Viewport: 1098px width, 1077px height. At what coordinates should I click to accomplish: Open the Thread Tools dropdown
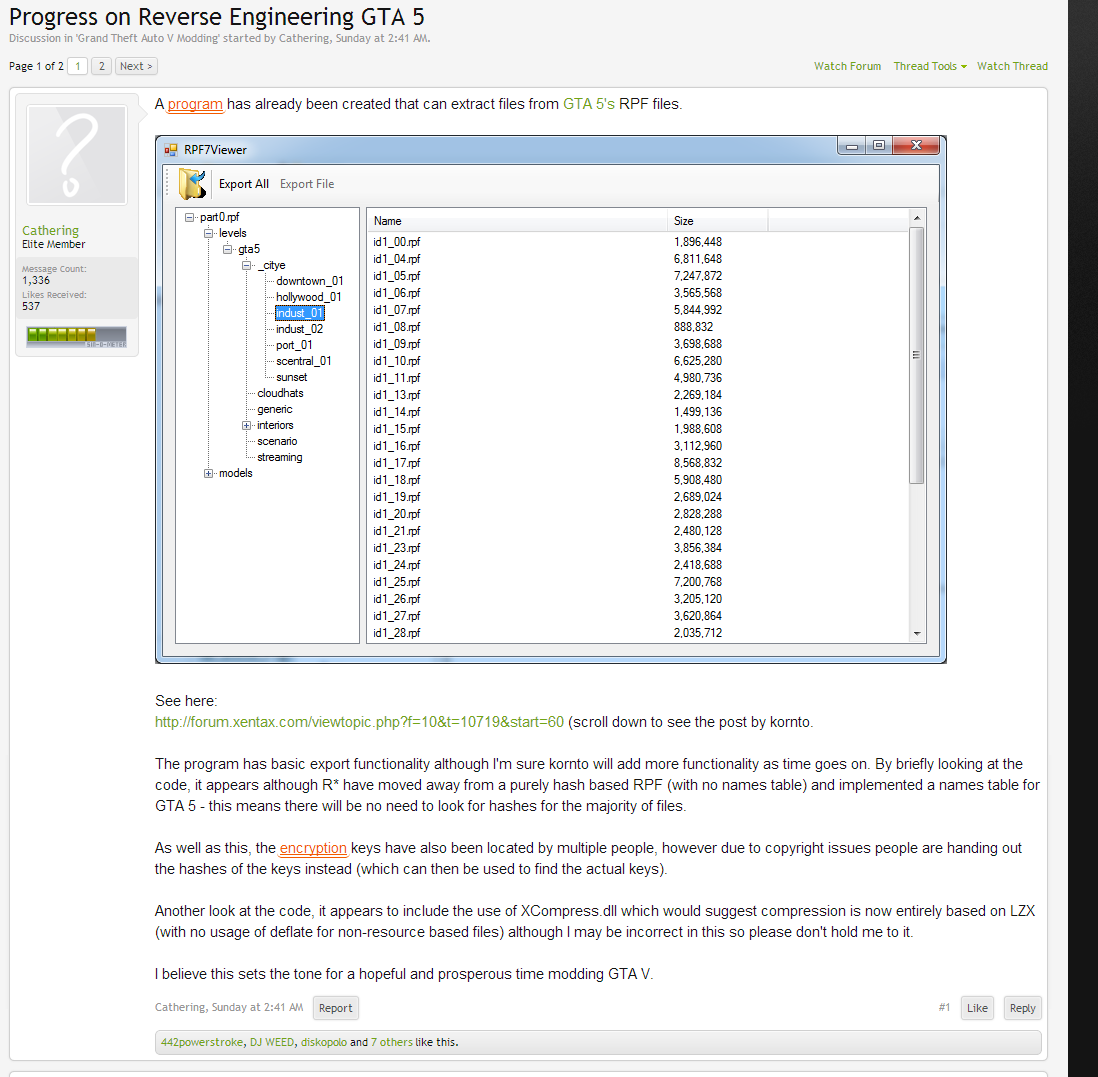(929, 66)
